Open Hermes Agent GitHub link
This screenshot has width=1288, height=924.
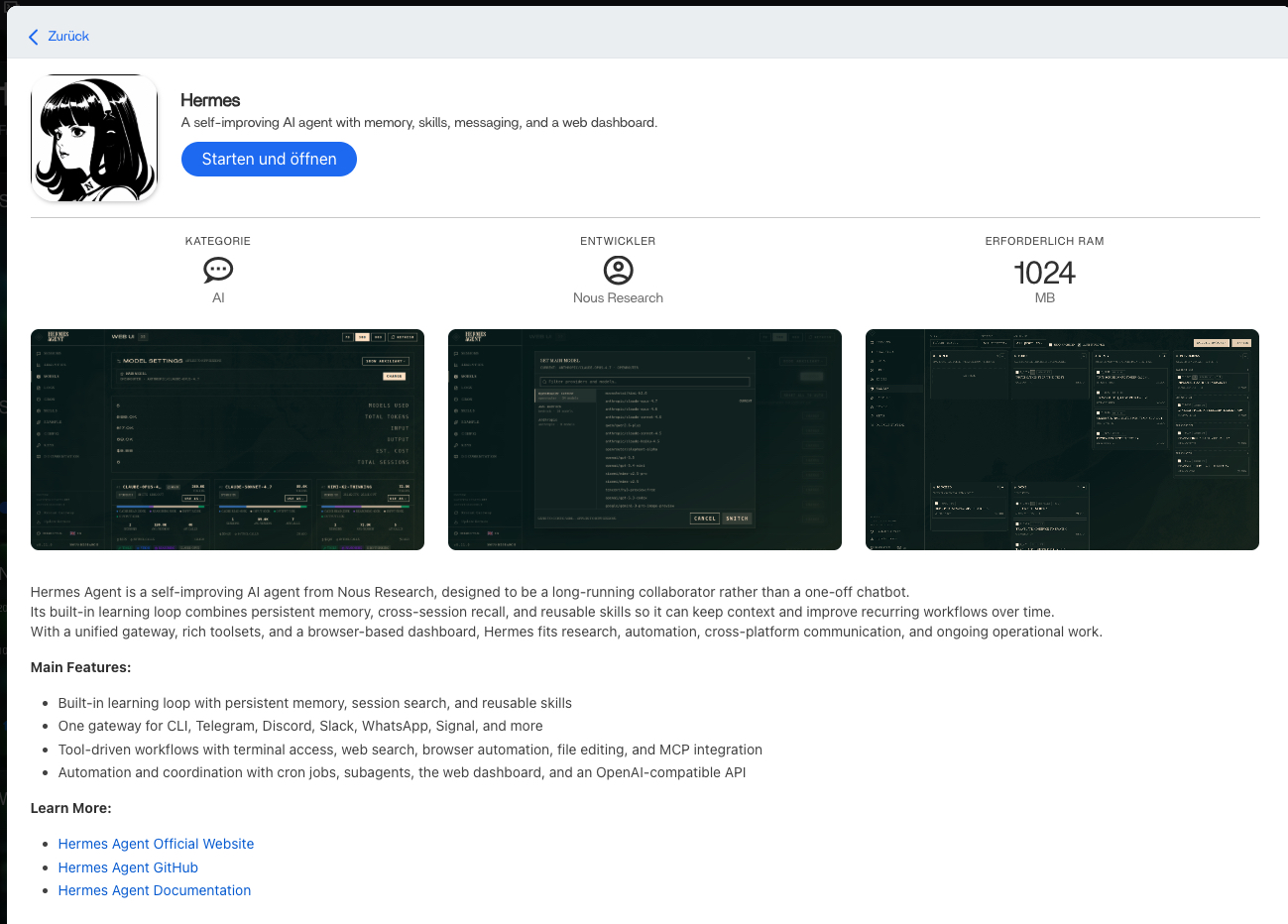click(x=128, y=867)
